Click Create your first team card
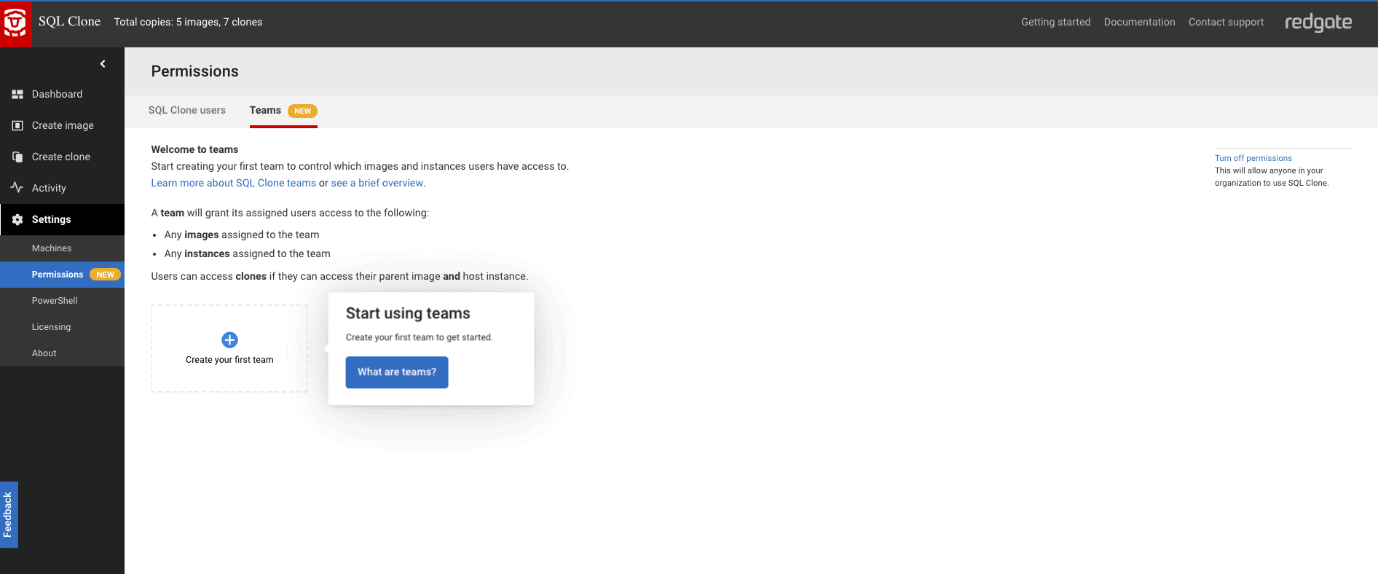This screenshot has width=1378, height=574. pyautogui.click(x=229, y=349)
